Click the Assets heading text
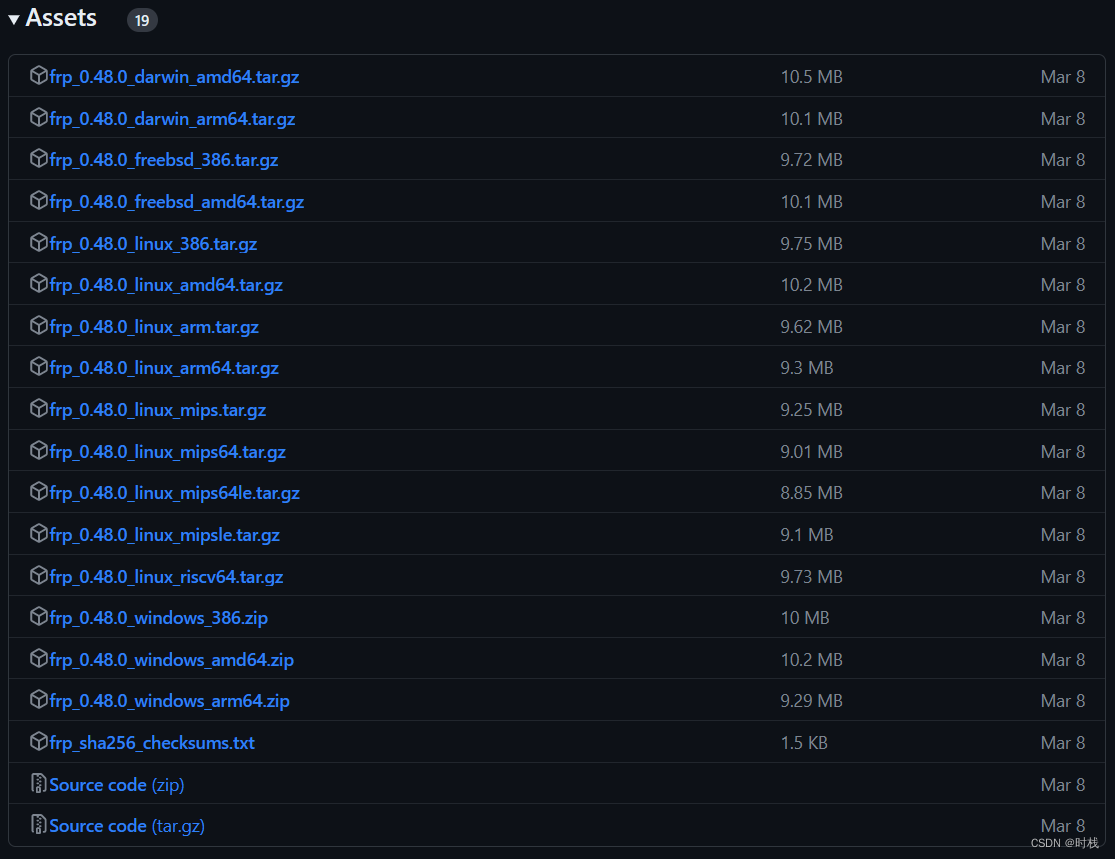The width and height of the screenshot is (1115, 859). pos(61,18)
